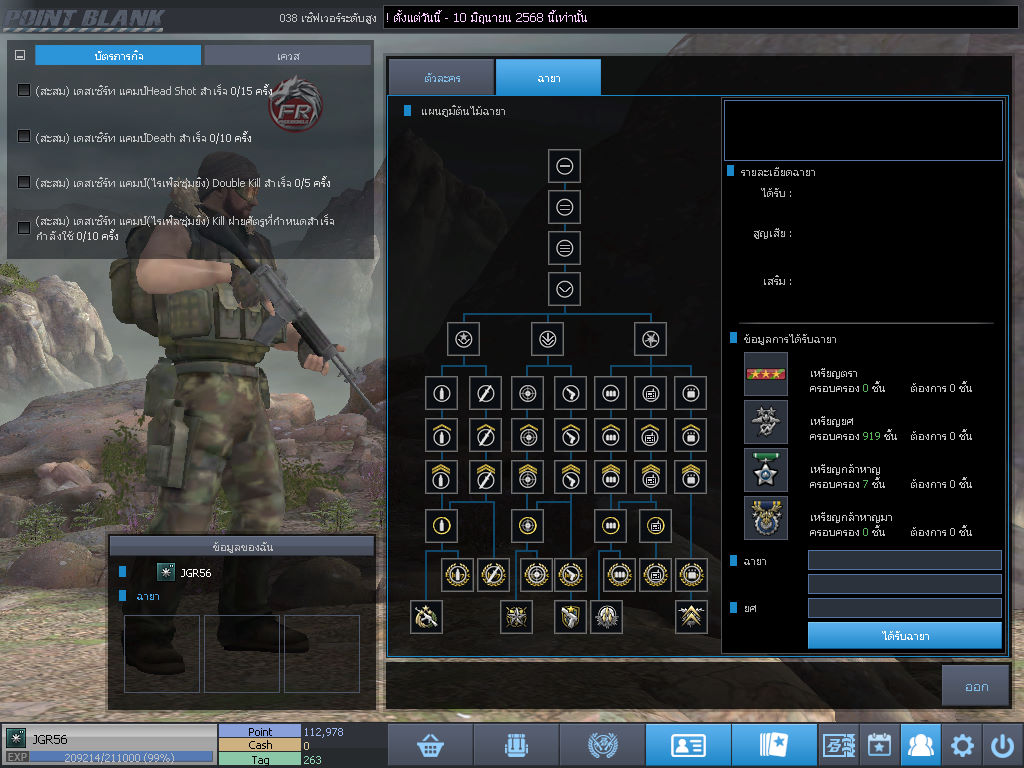Viewport: 1024px width, 768px height.
Task: Click the third empty title slot
Action: (x=322, y=653)
